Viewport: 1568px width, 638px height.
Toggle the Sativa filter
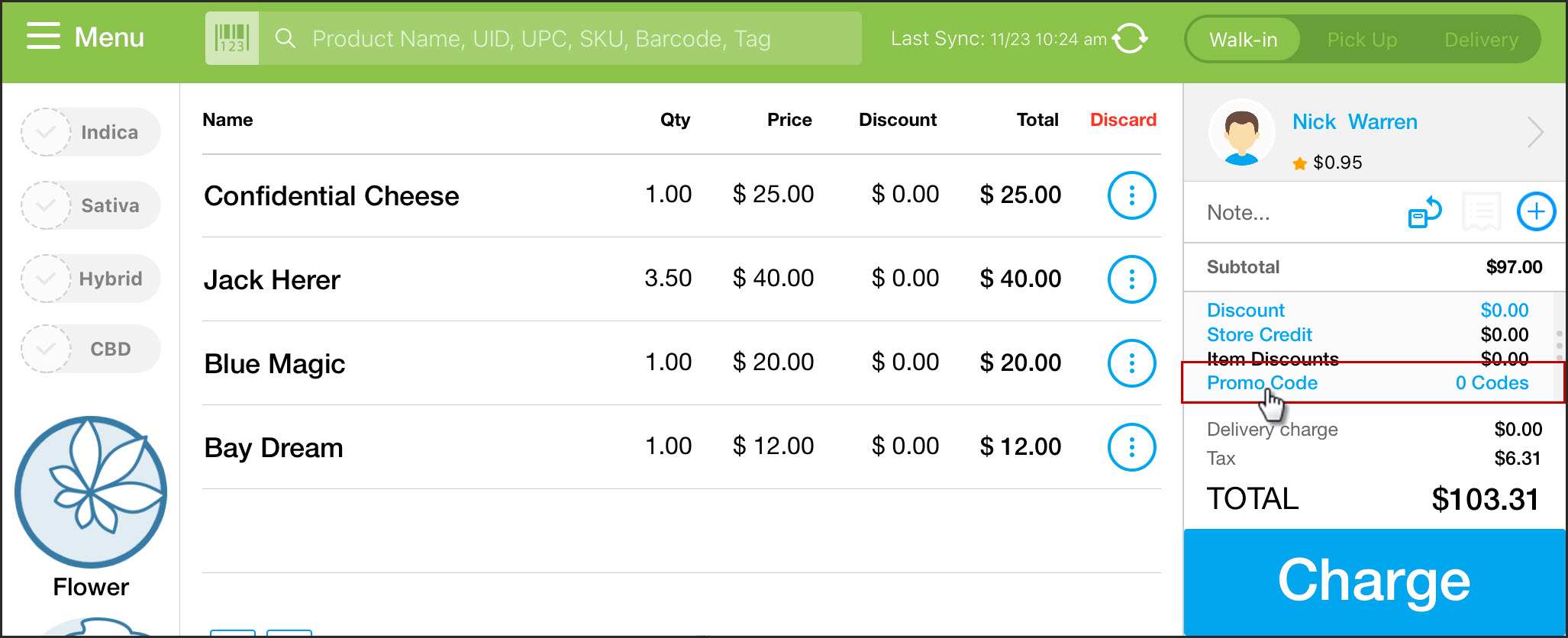pos(90,205)
